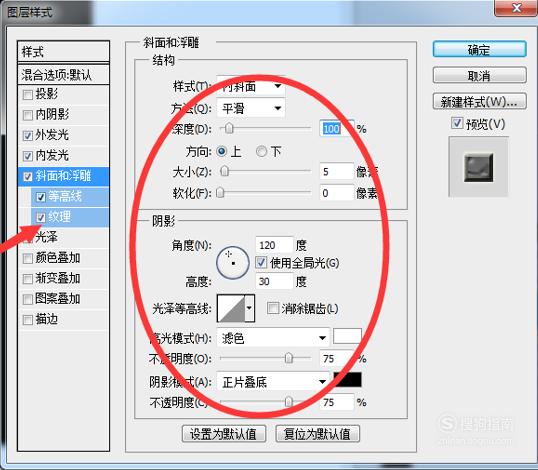Toggle the 使用全局光 checkbox

(261, 263)
